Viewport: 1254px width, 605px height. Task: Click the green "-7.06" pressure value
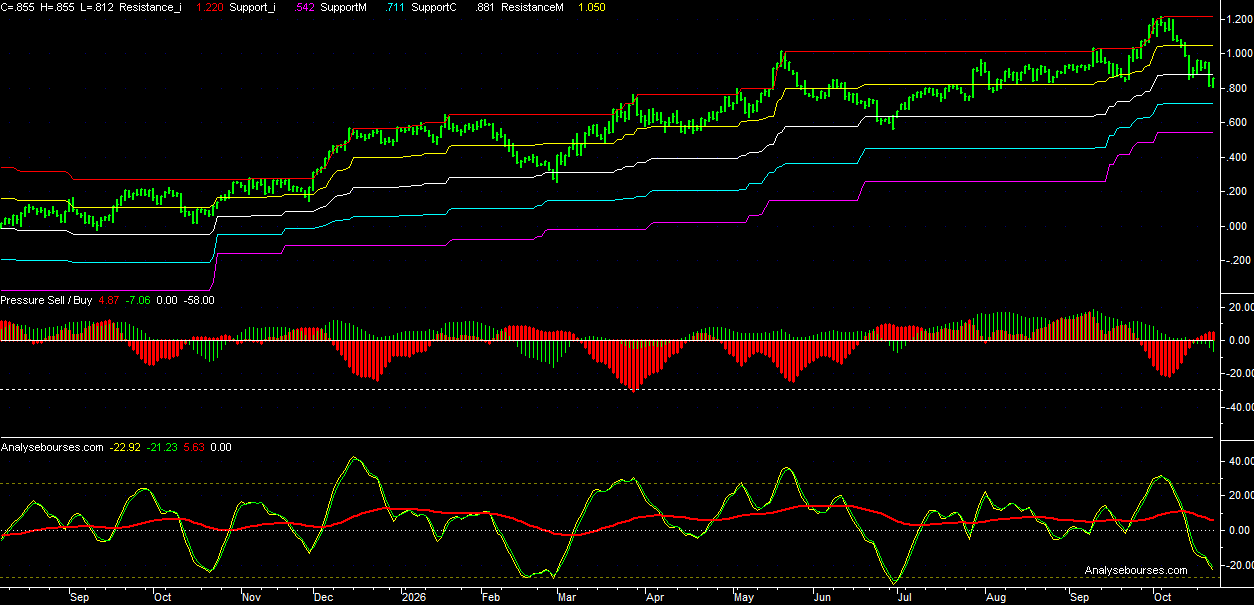(x=139, y=300)
